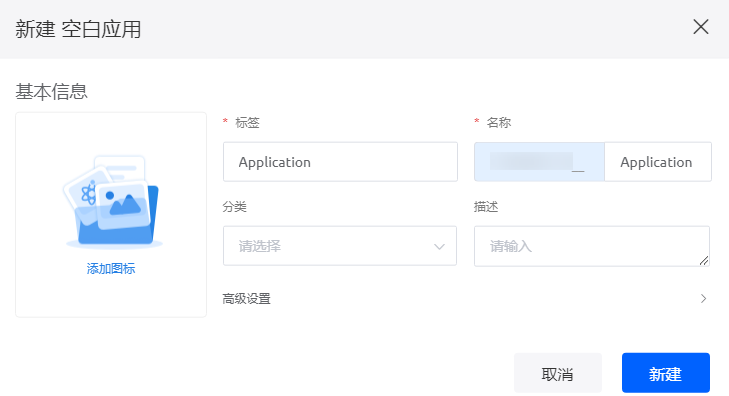
Task: Click the 基本信息 section heading
Action: coord(51,92)
